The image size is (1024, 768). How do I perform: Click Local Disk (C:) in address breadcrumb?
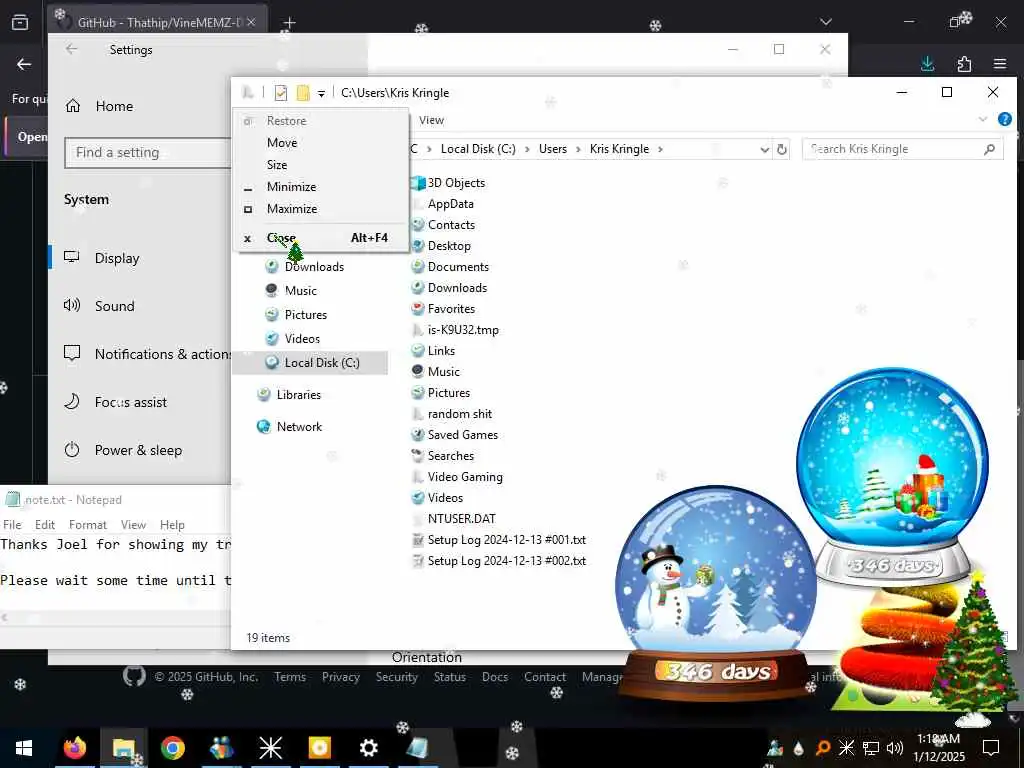point(478,149)
